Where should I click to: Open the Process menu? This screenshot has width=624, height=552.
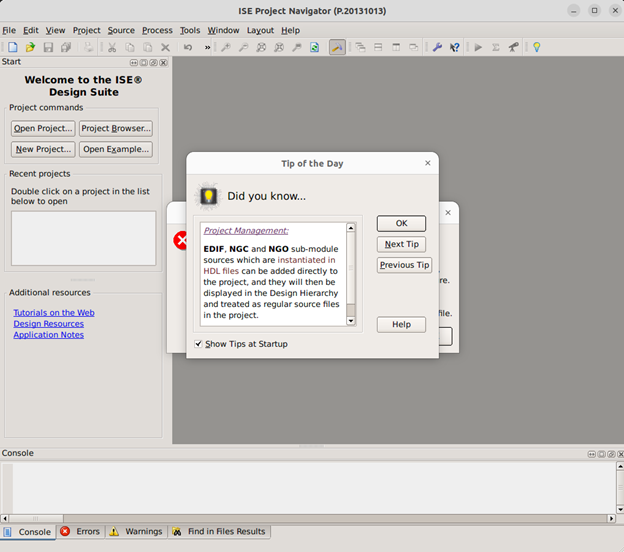pos(157,30)
